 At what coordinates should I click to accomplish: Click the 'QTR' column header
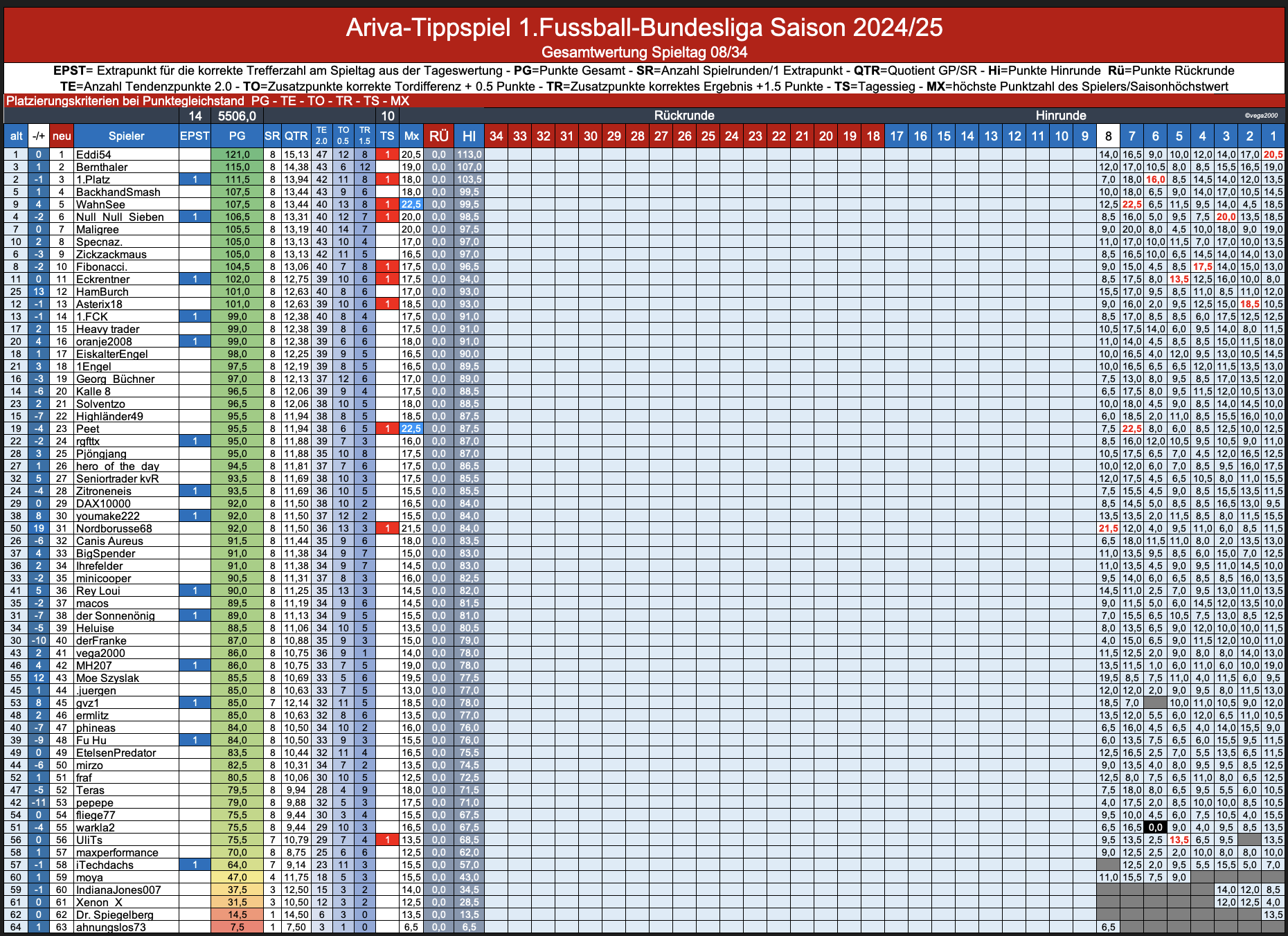tap(296, 136)
